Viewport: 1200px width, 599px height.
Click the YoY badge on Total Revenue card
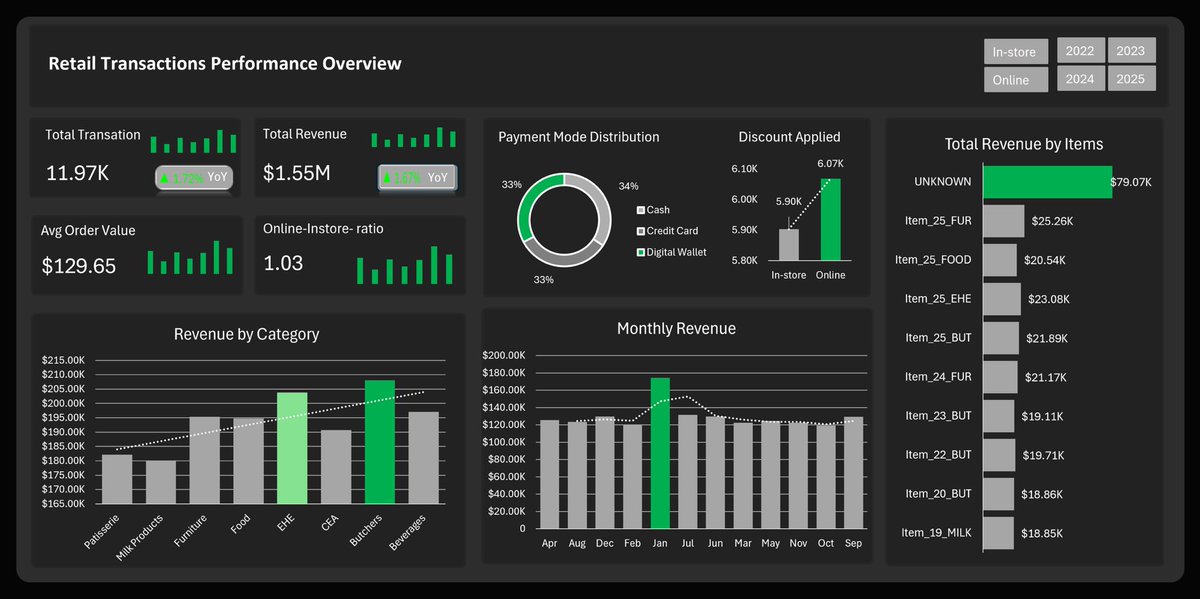tap(415, 174)
